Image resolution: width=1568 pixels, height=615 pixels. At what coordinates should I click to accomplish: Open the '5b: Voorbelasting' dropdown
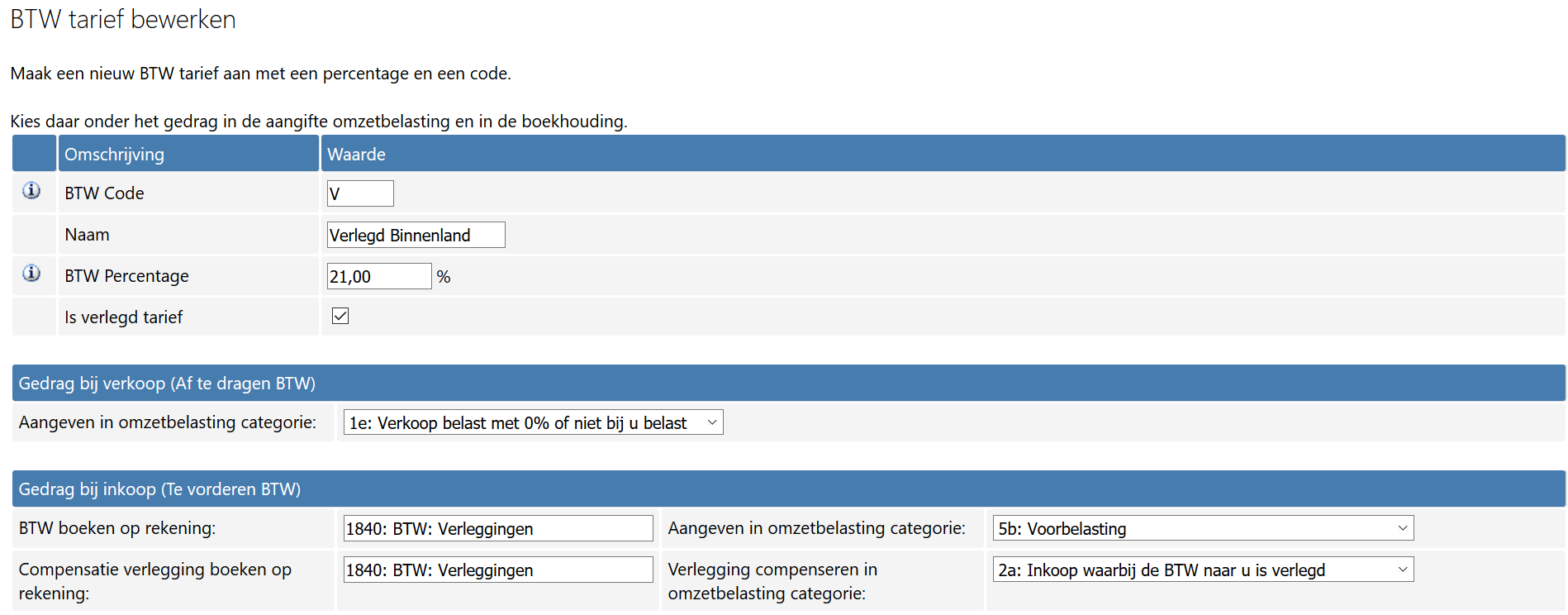tap(1203, 528)
